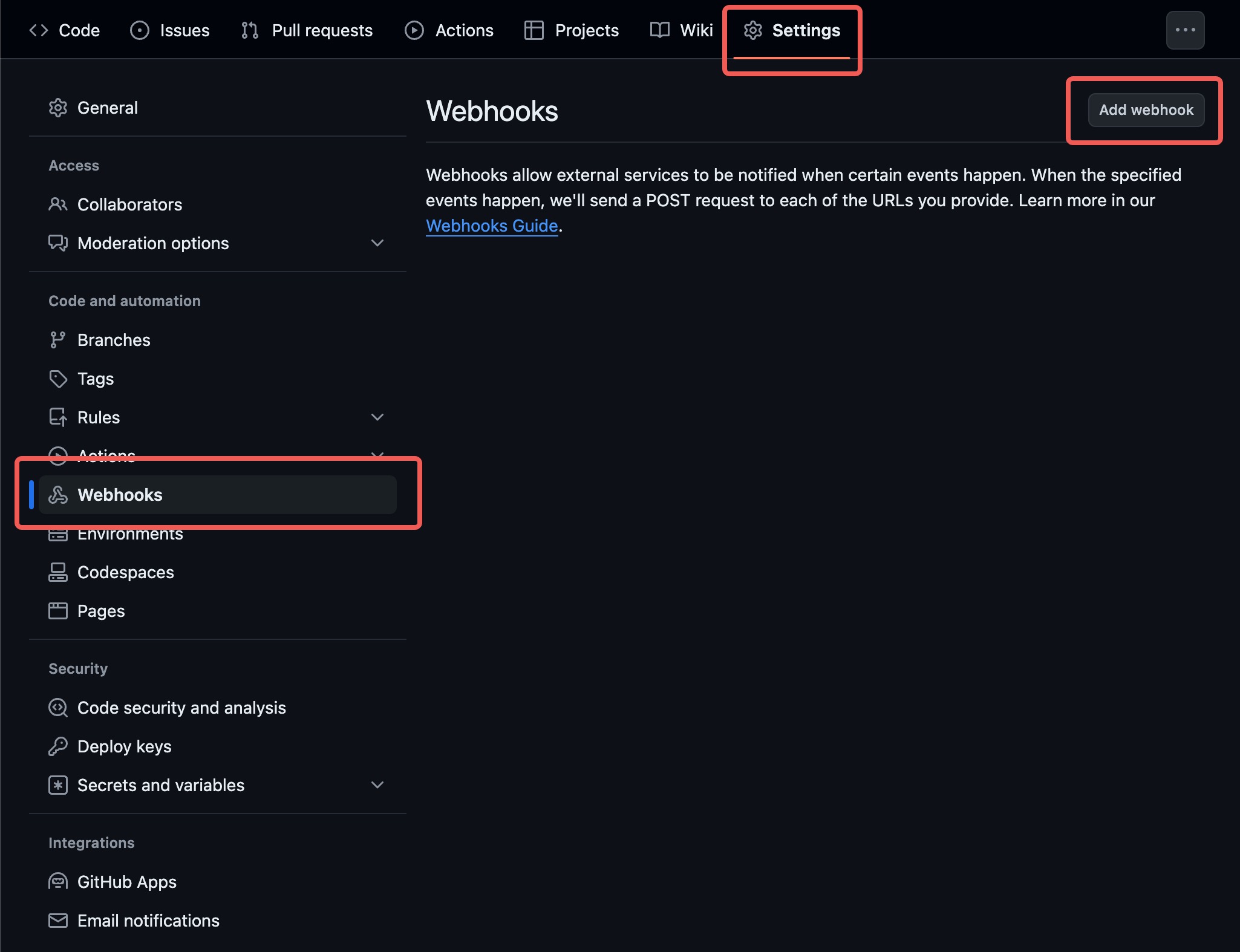Viewport: 1240px width, 952px height.
Task: Expand the Rules section chevron
Action: 377,417
